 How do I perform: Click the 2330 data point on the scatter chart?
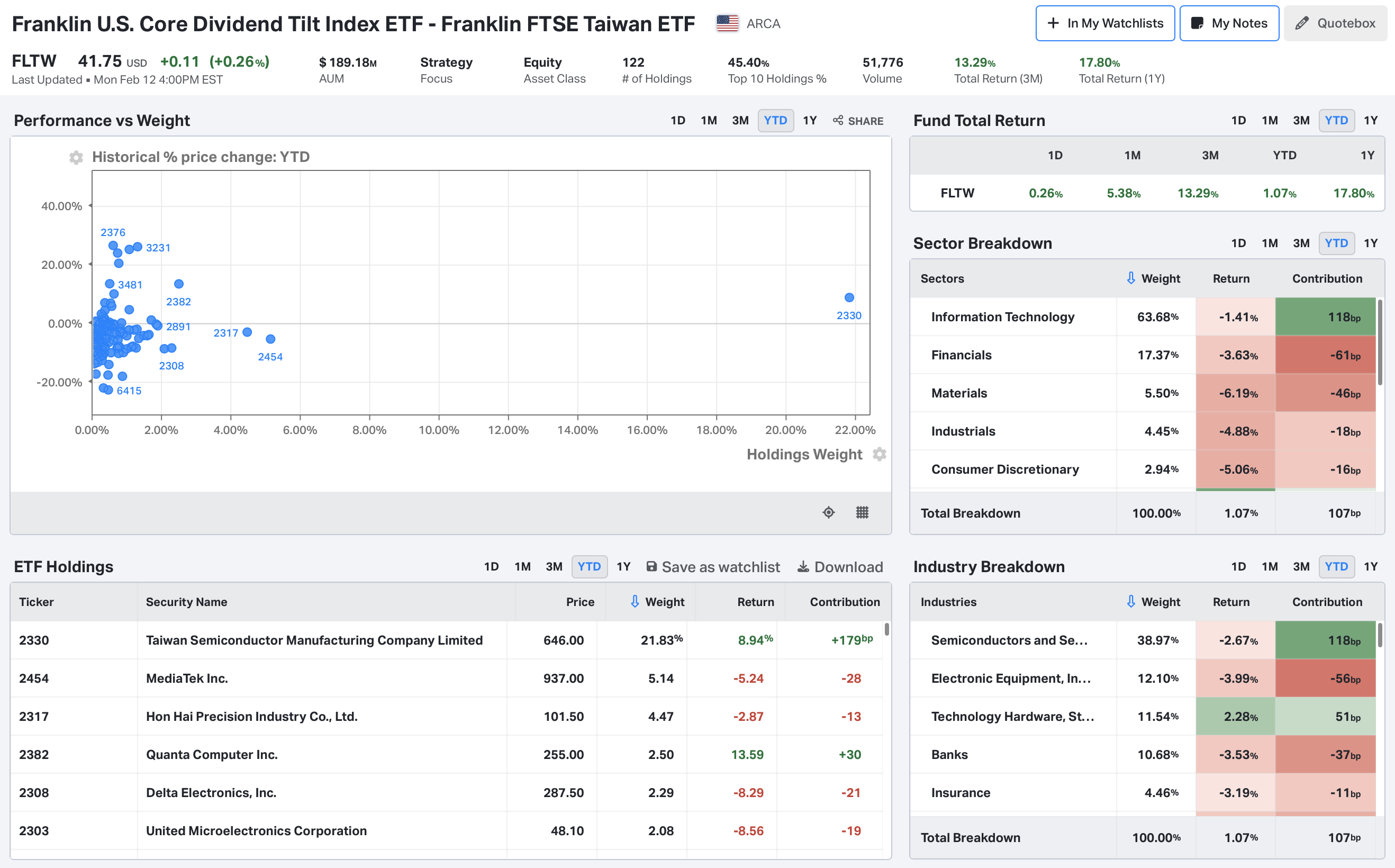[x=849, y=297]
